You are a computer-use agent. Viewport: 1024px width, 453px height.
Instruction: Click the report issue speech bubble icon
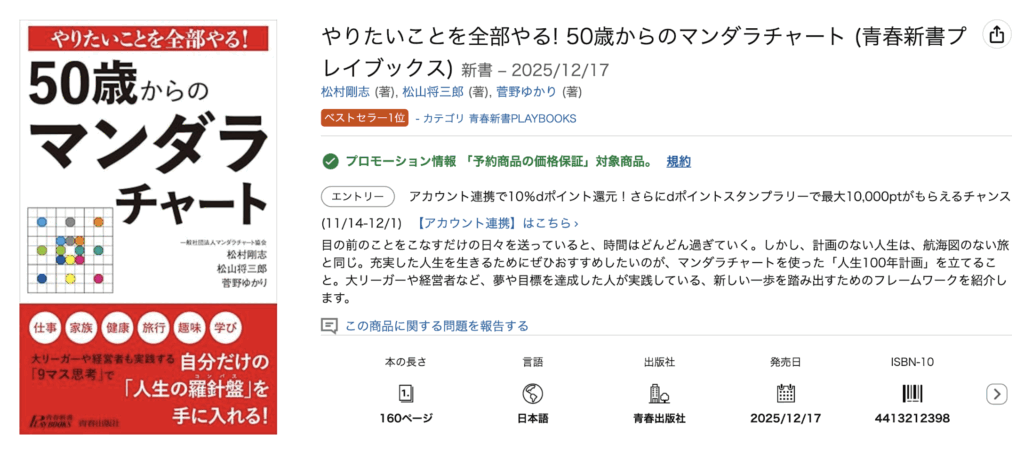tap(329, 326)
